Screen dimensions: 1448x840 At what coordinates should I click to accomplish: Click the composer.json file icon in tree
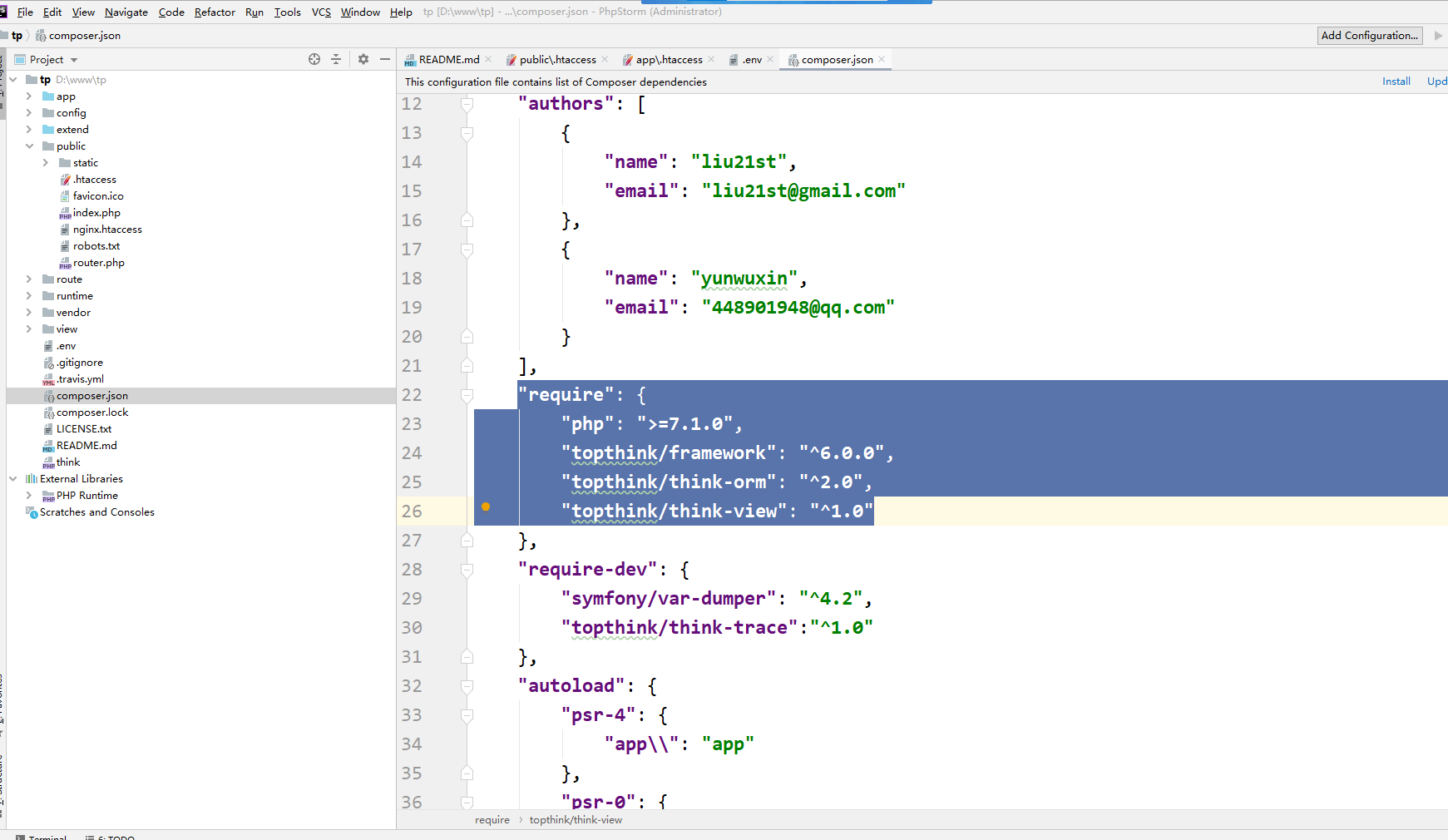coord(48,396)
